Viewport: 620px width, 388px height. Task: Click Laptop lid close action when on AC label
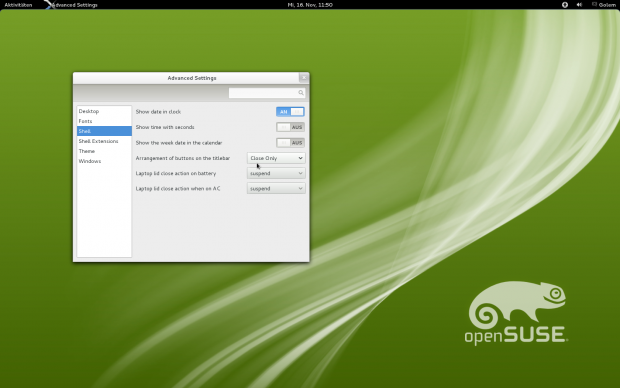tap(178, 189)
